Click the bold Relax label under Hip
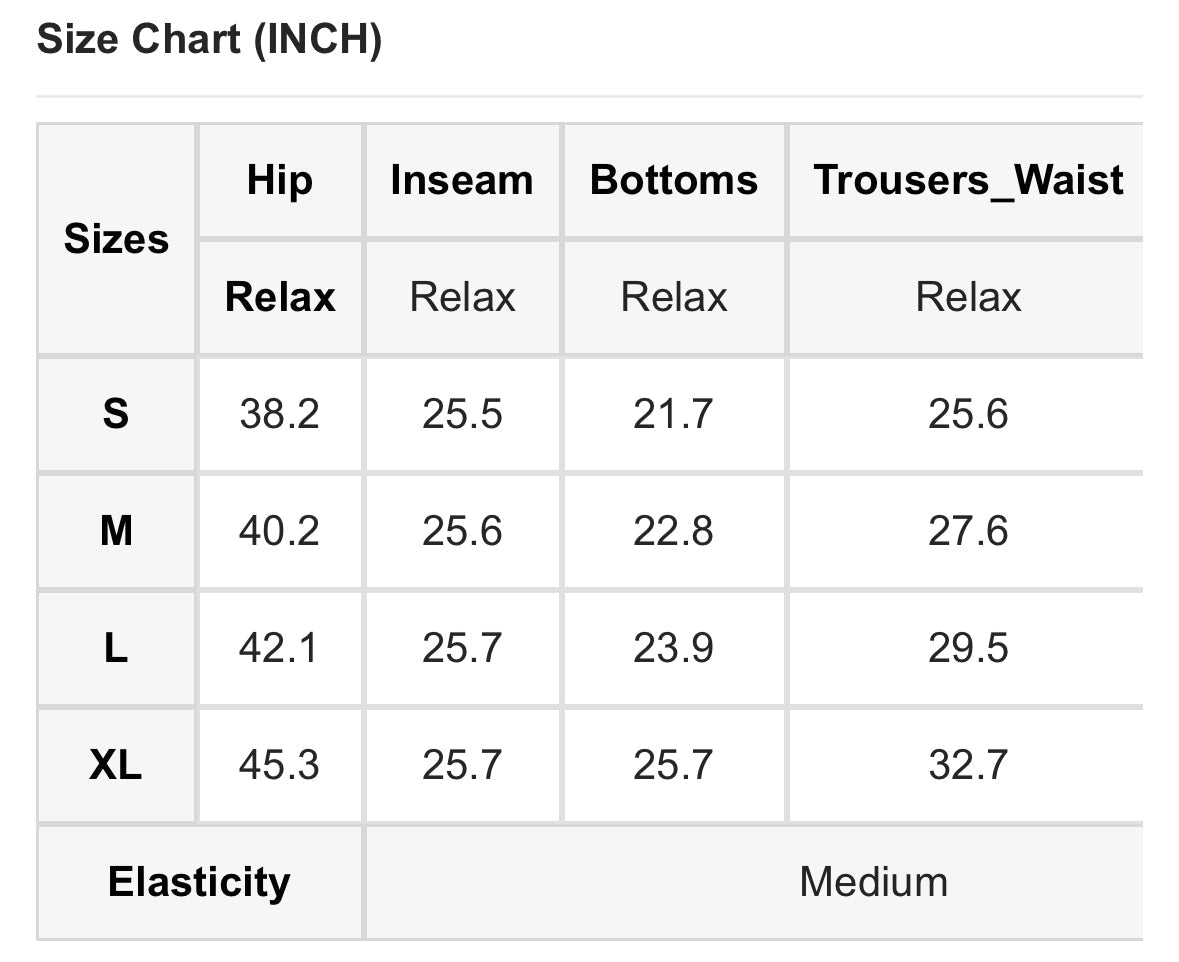This screenshot has width=1179, height=962. click(280, 297)
